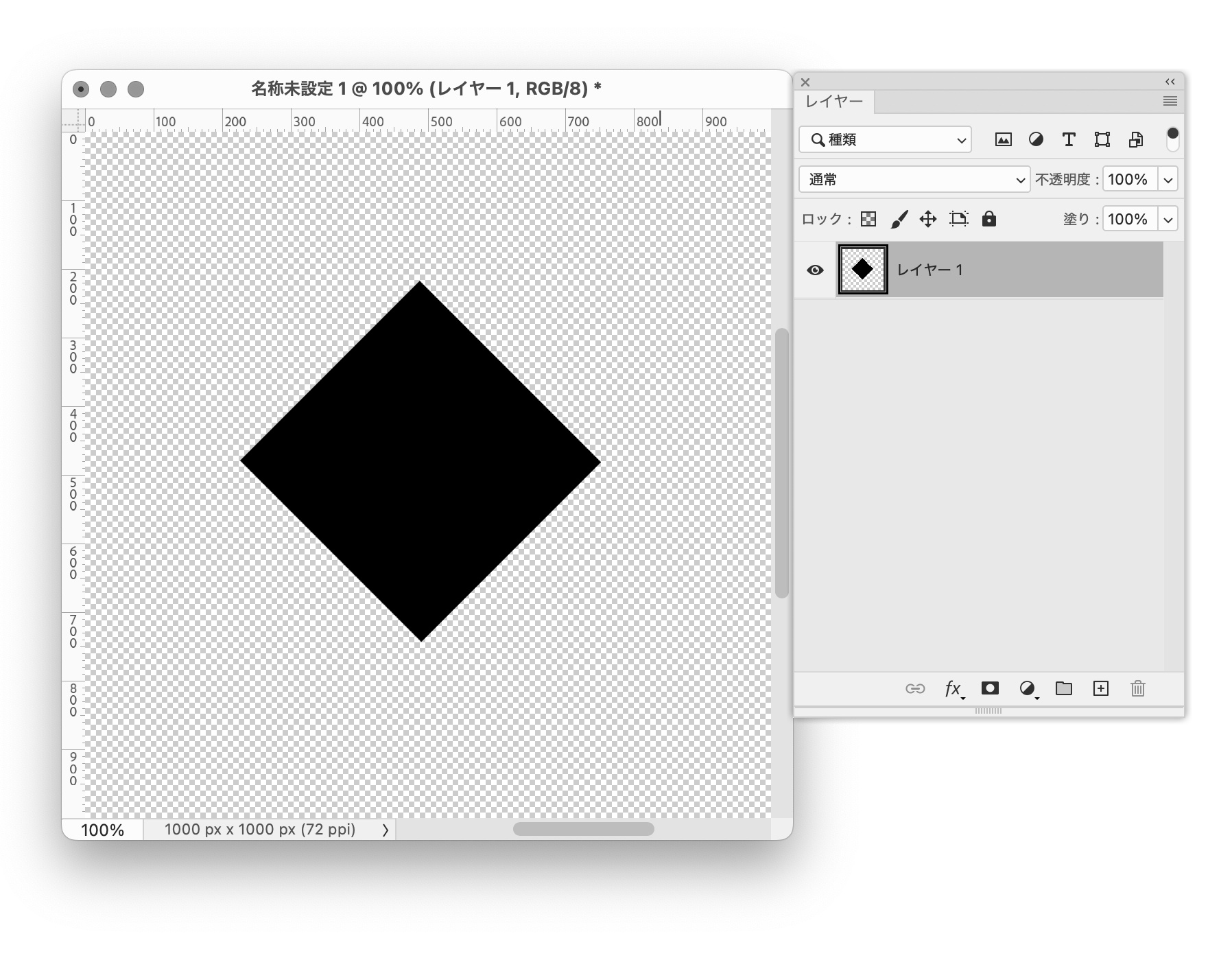1232x969 pixels.
Task: Lock all padlock icon
Action: click(988, 218)
